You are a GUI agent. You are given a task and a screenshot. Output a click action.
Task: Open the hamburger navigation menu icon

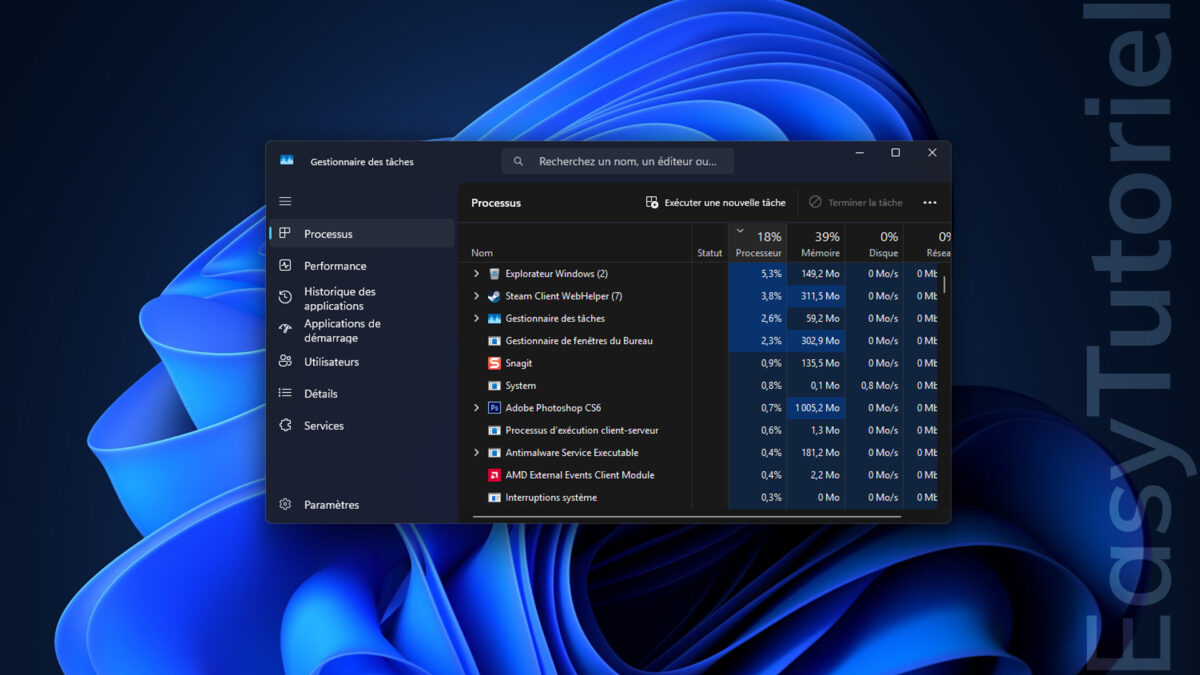(285, 201)
